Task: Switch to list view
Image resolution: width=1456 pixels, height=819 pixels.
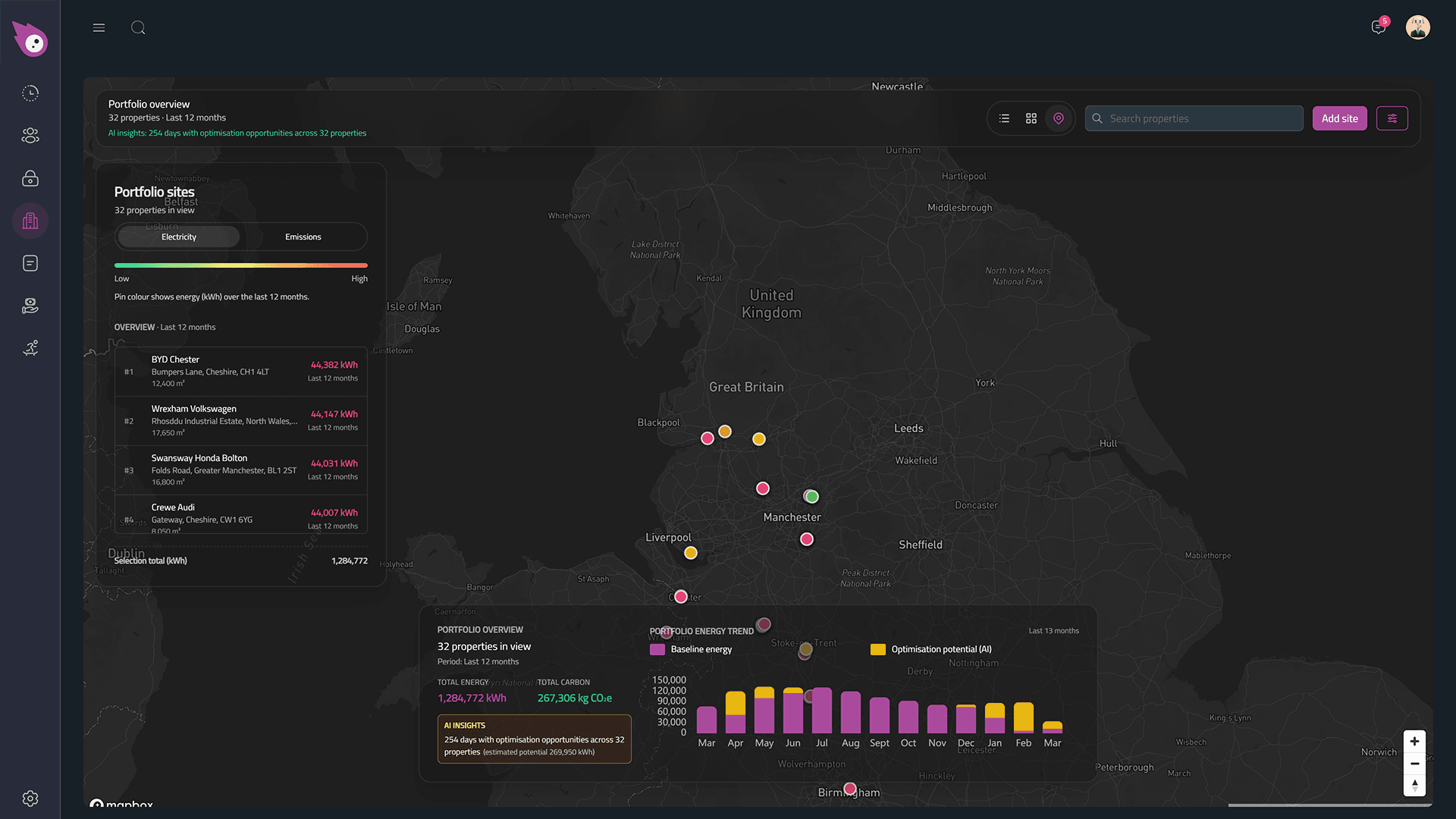Action: point(1004,118)
